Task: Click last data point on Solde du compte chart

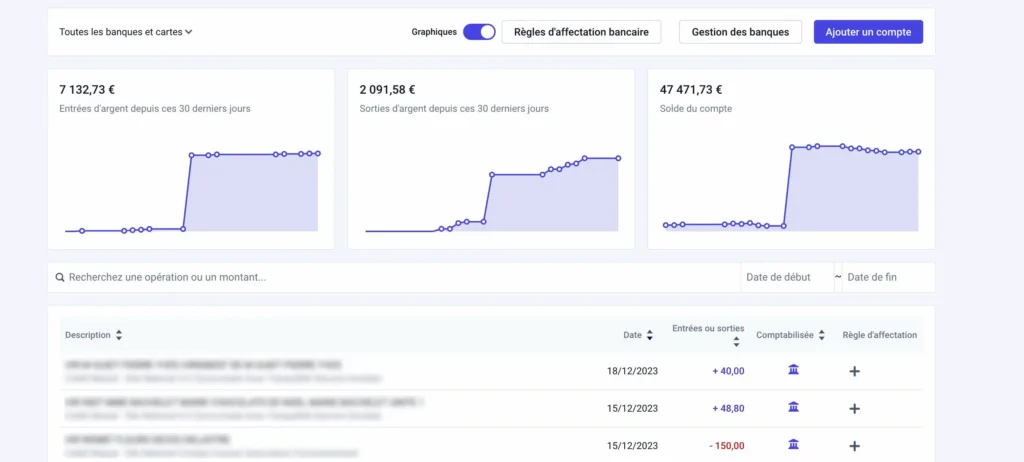Action: click(x=918, y=152)
